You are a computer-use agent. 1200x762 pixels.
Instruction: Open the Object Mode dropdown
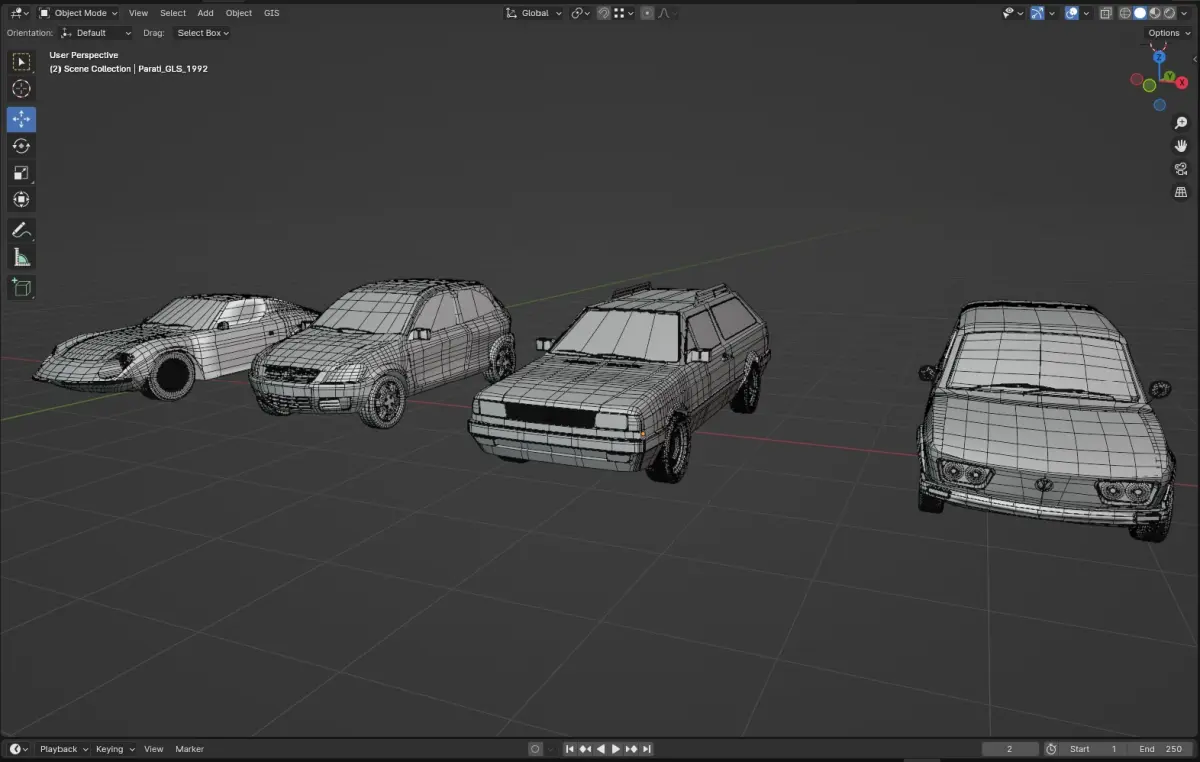[x=78, y=13]
